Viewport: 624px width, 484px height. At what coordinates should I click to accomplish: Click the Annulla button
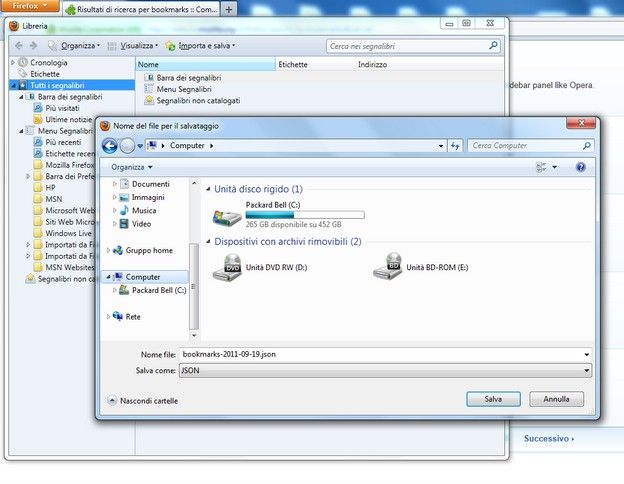pos(556,399)
